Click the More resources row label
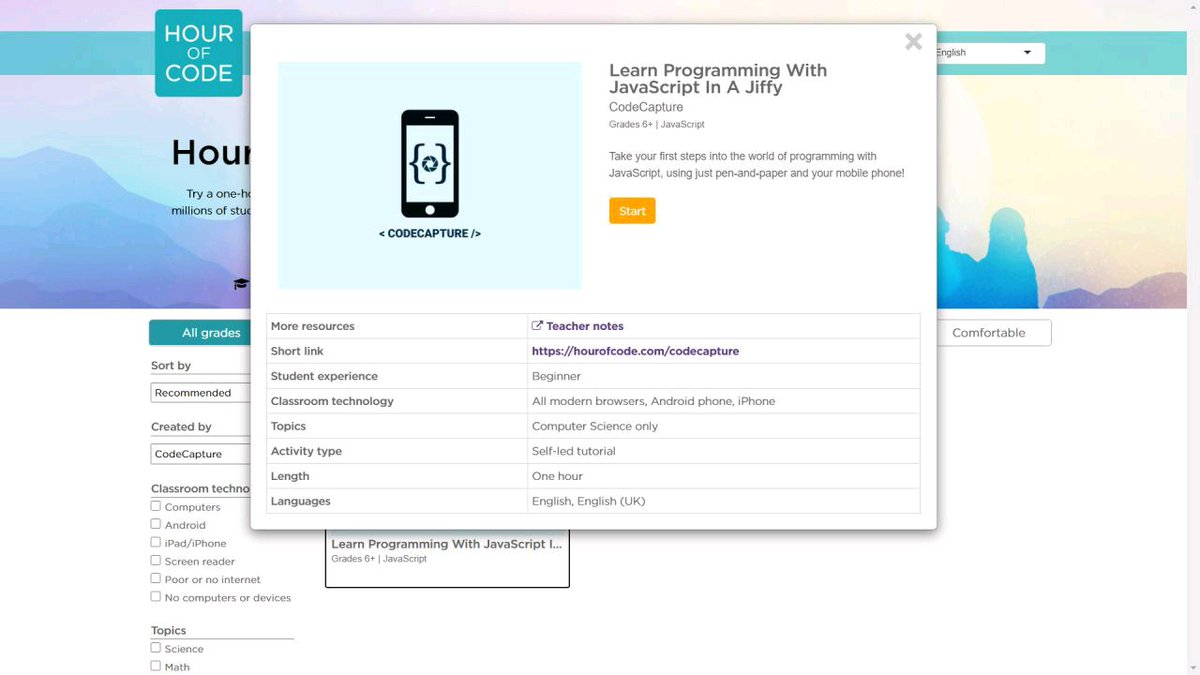The width and height of the screenshot is (1200, 675). (x=313, y=326)
